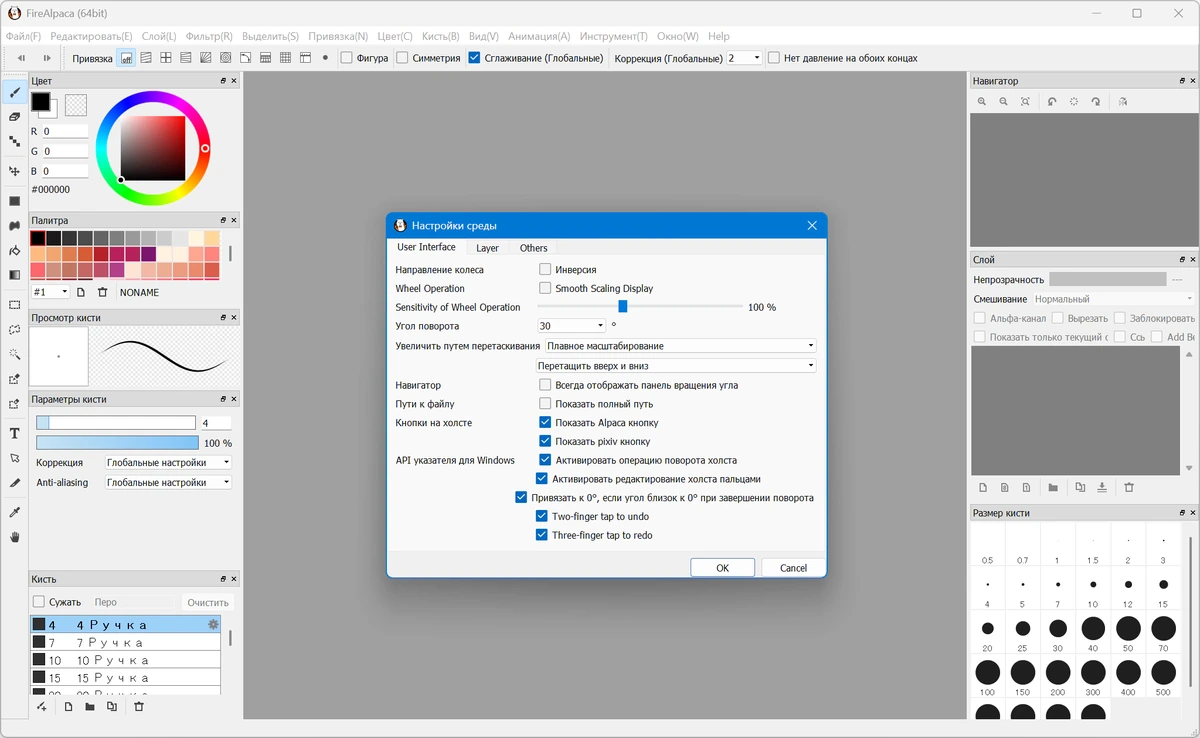Select the Brush tool in left toolbar
The width and height of the screenshot is (1200, 738).
tap(14, 92)
